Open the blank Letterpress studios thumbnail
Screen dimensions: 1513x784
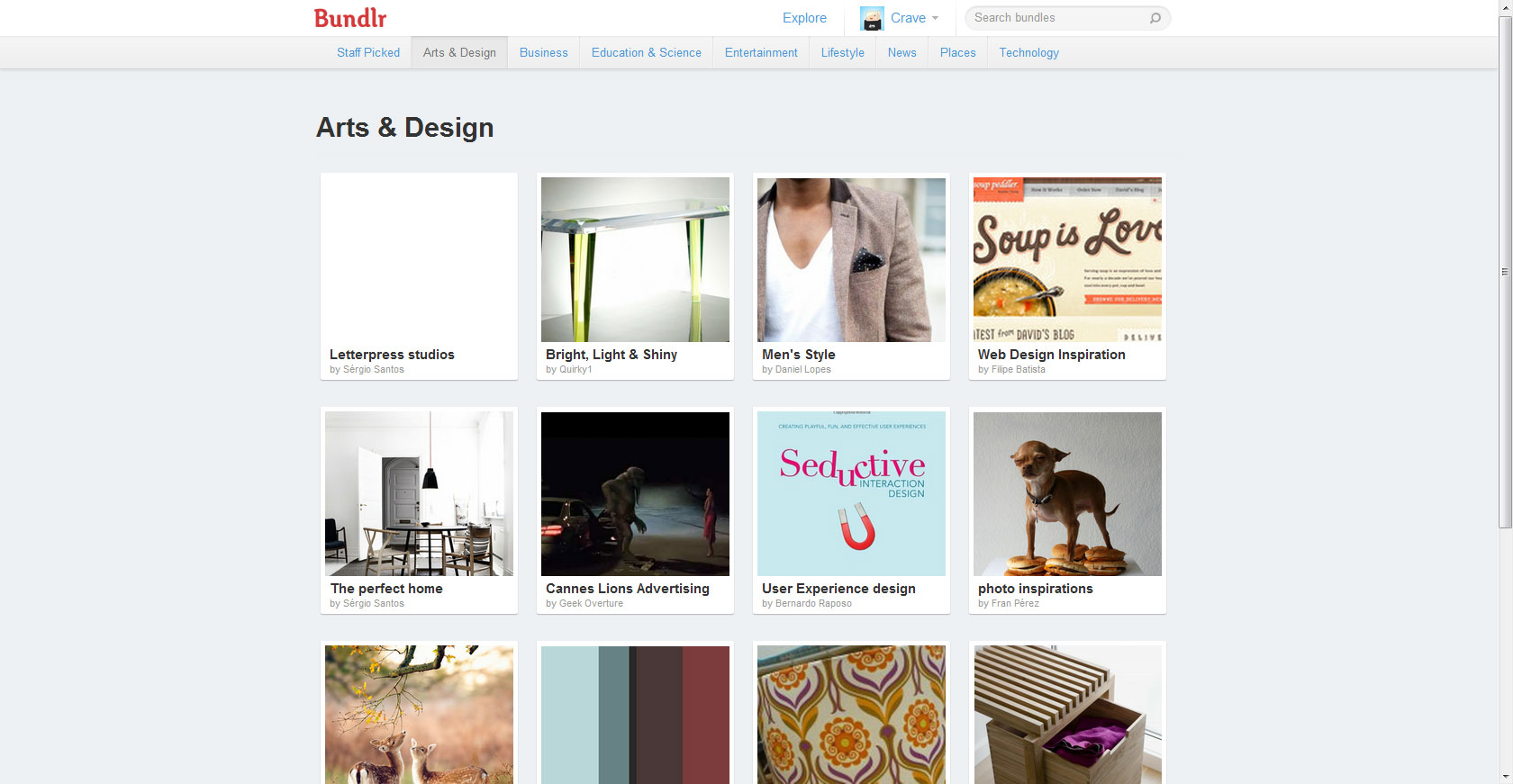click(419, 259)
